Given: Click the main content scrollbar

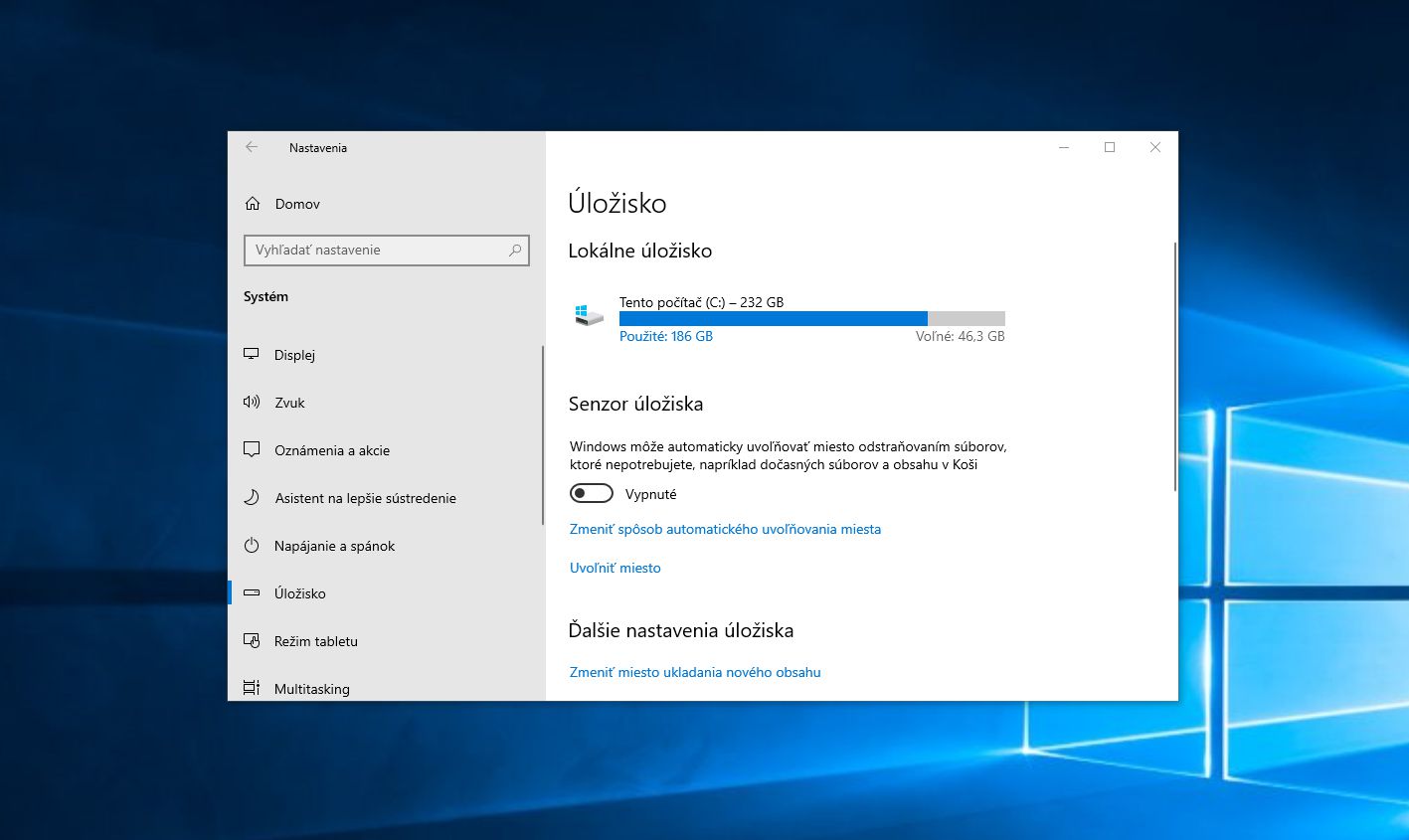Looking at the screenshot, I should coord(1175,366).
